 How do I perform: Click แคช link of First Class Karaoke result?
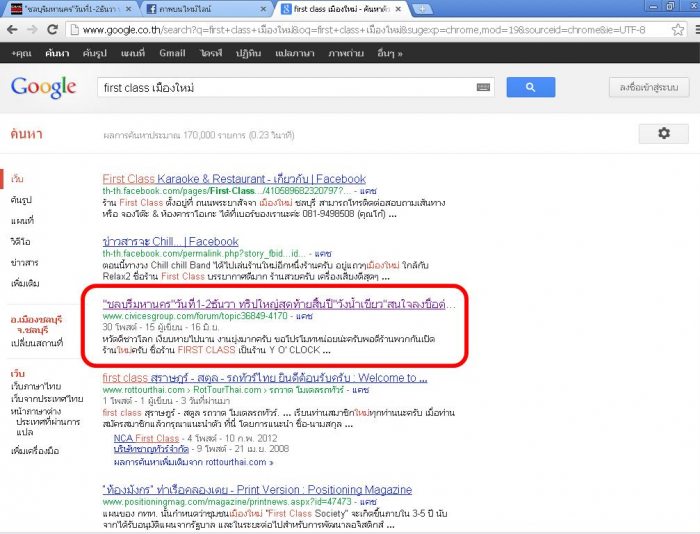[x=368, y=191]
